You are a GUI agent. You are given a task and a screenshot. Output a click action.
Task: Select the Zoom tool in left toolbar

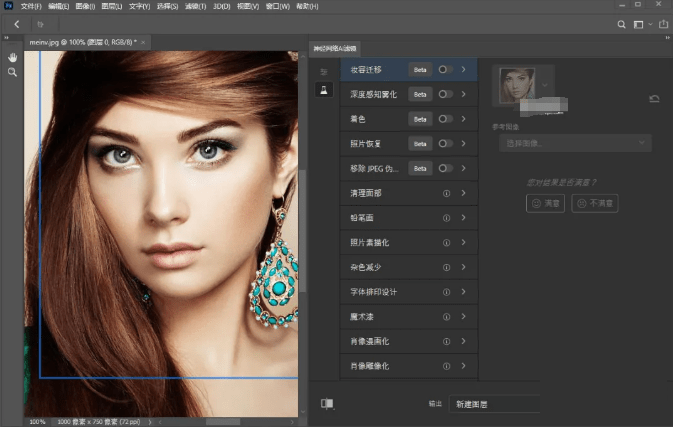point(12,73)
